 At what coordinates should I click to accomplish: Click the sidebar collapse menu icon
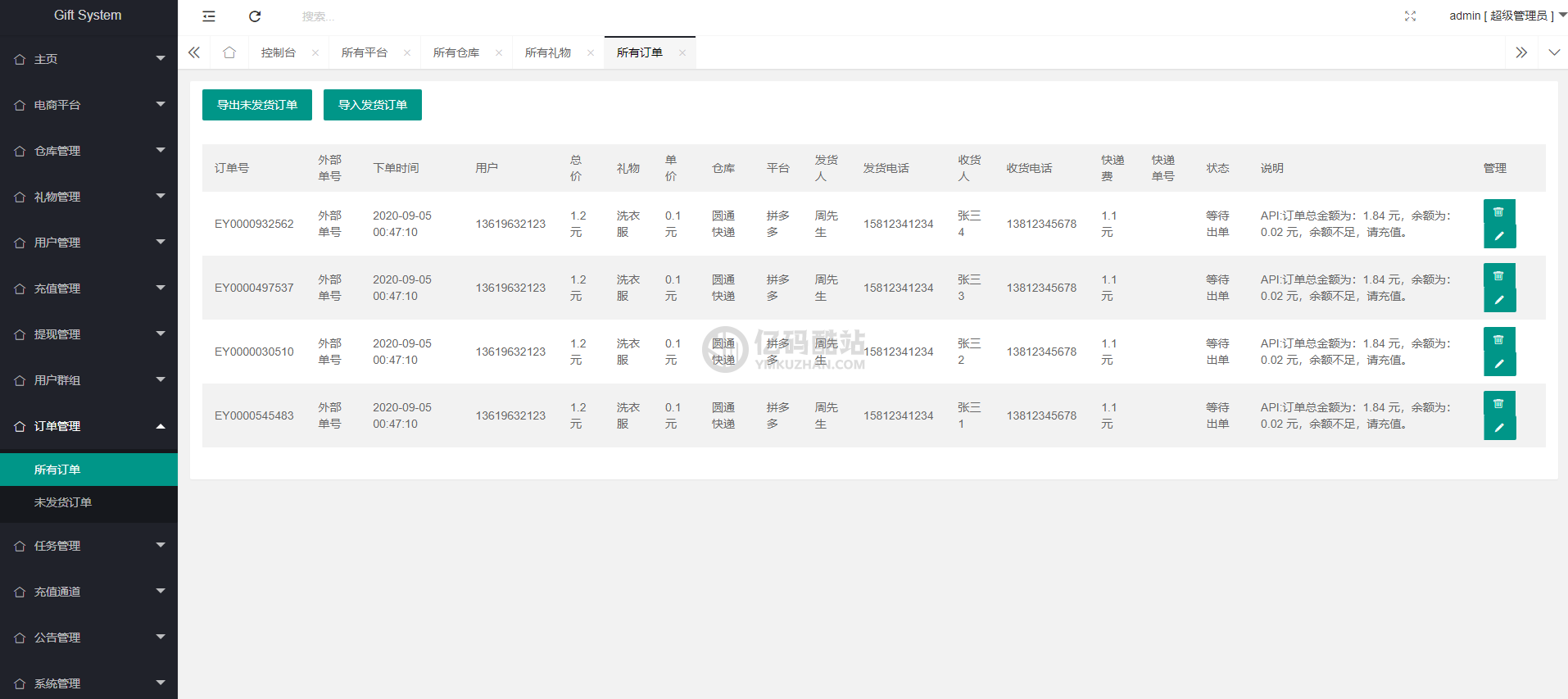209,16
